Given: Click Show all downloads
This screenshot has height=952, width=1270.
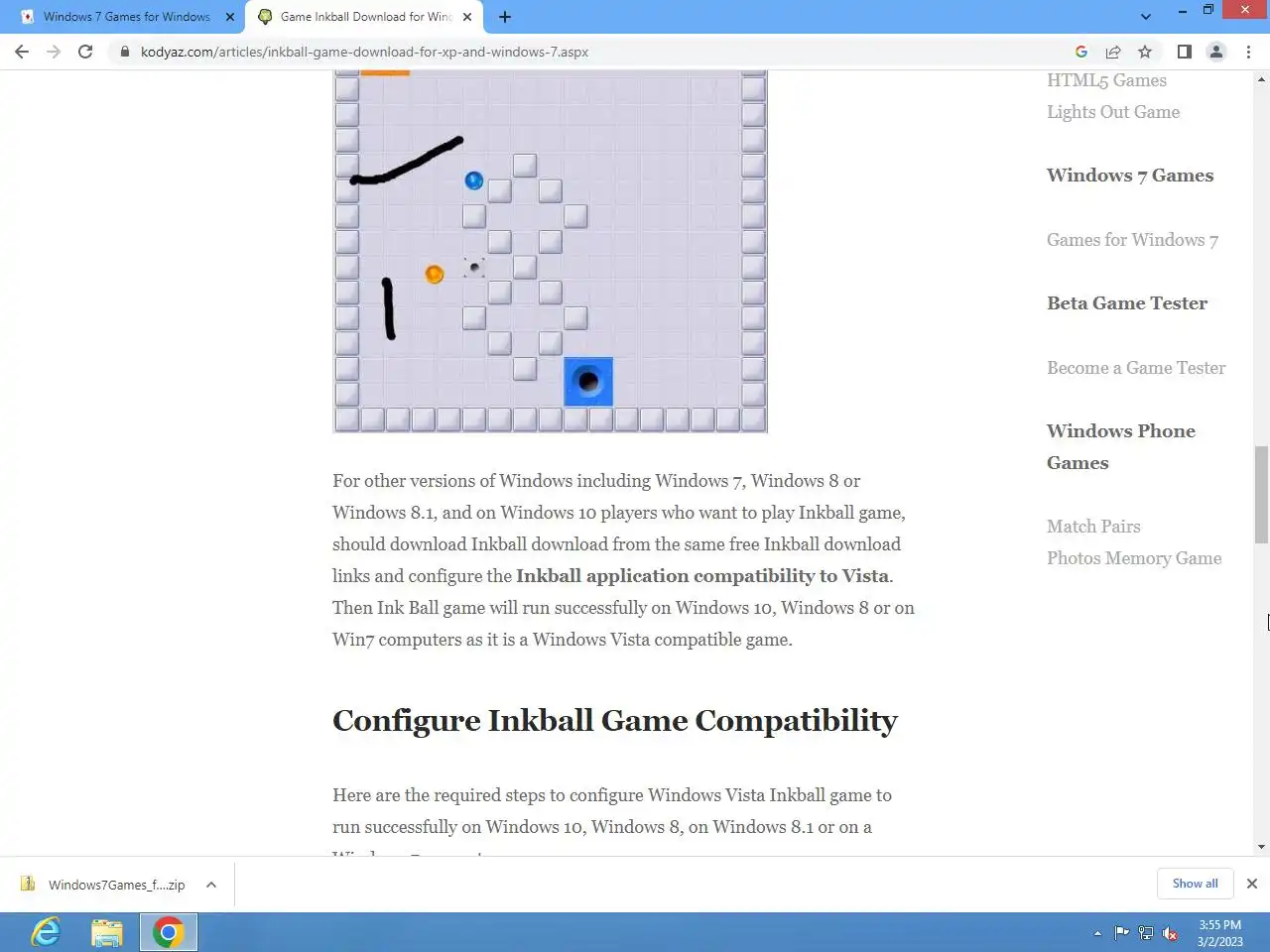Looking at the screenshot, I should (1195, 884).
